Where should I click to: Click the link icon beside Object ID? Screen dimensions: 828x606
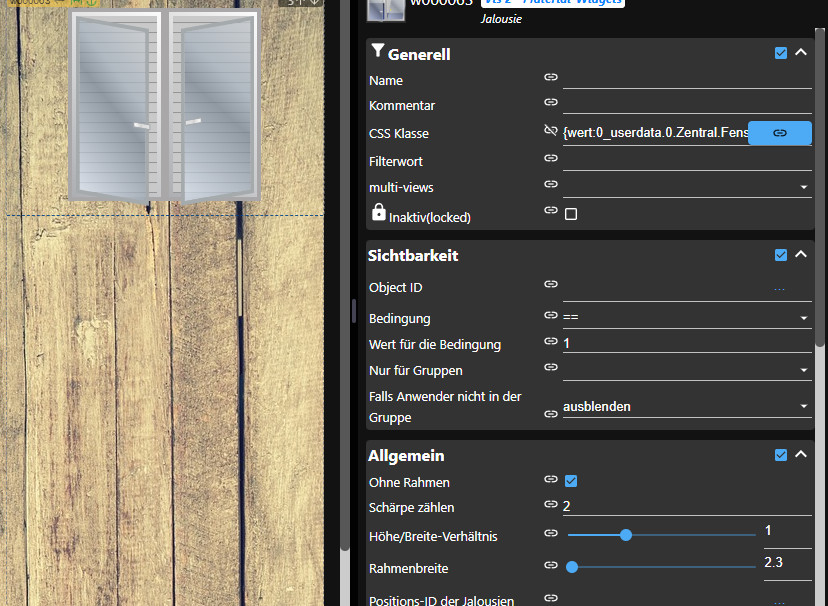click(550, 285)
